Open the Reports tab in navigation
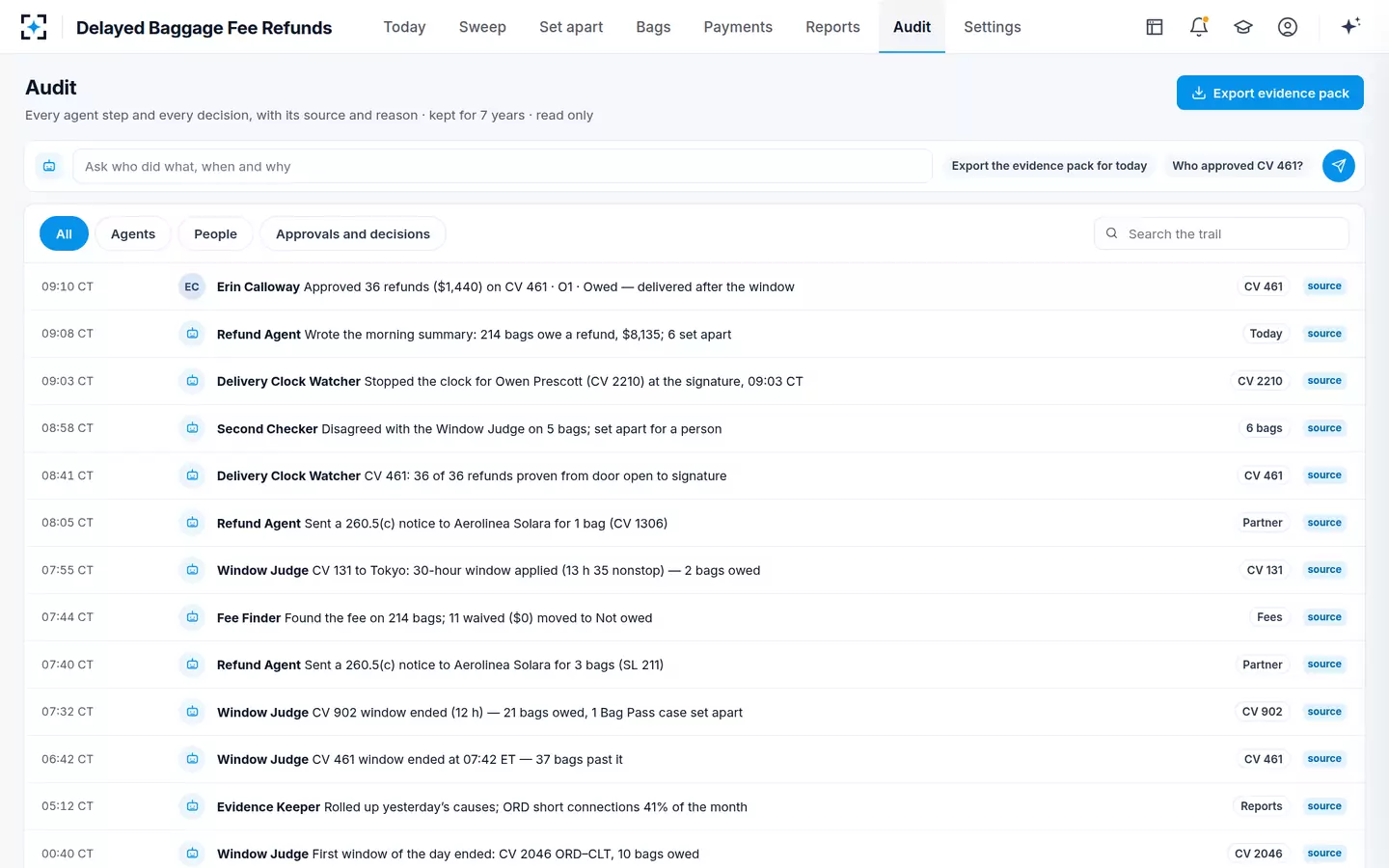This screenshot has width=1389, height=868. [832, 27]
